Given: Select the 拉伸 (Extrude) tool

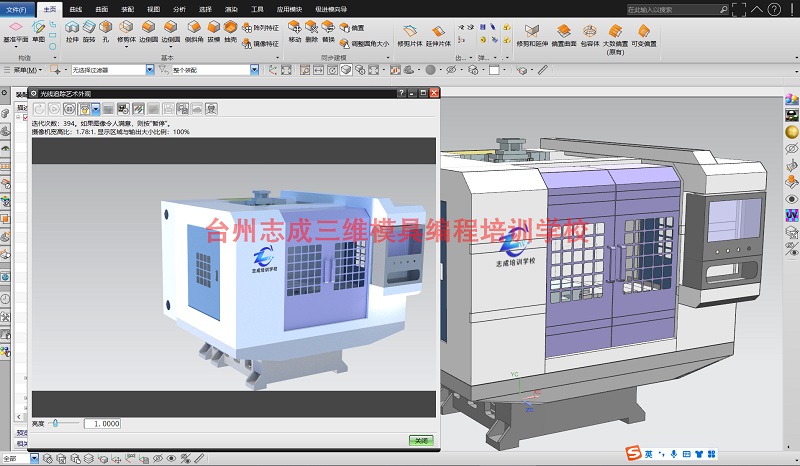Looking at the screenshot, I should (x=72, y=31).
